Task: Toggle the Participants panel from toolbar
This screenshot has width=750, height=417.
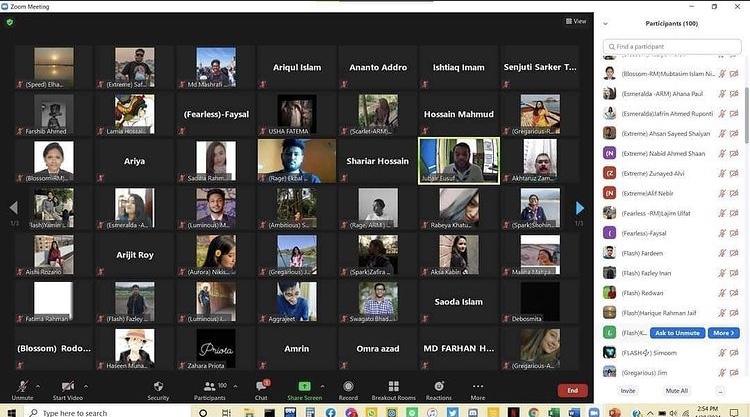Action: pyautogui.click(x=209, y=386)
